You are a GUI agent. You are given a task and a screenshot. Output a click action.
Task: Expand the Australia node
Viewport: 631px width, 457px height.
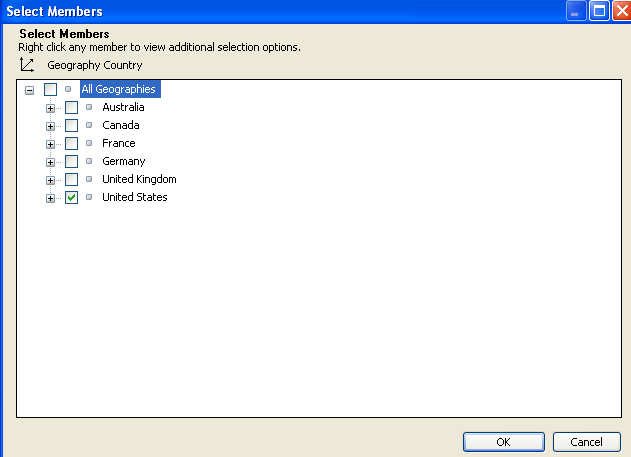click(50, 108)
